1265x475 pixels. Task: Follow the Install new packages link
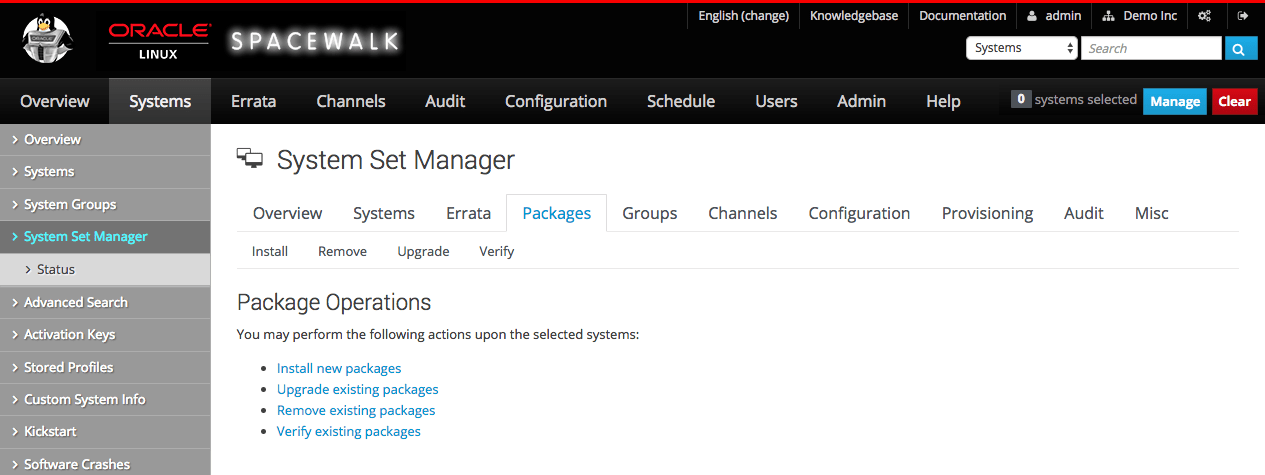tap(339, 368)
